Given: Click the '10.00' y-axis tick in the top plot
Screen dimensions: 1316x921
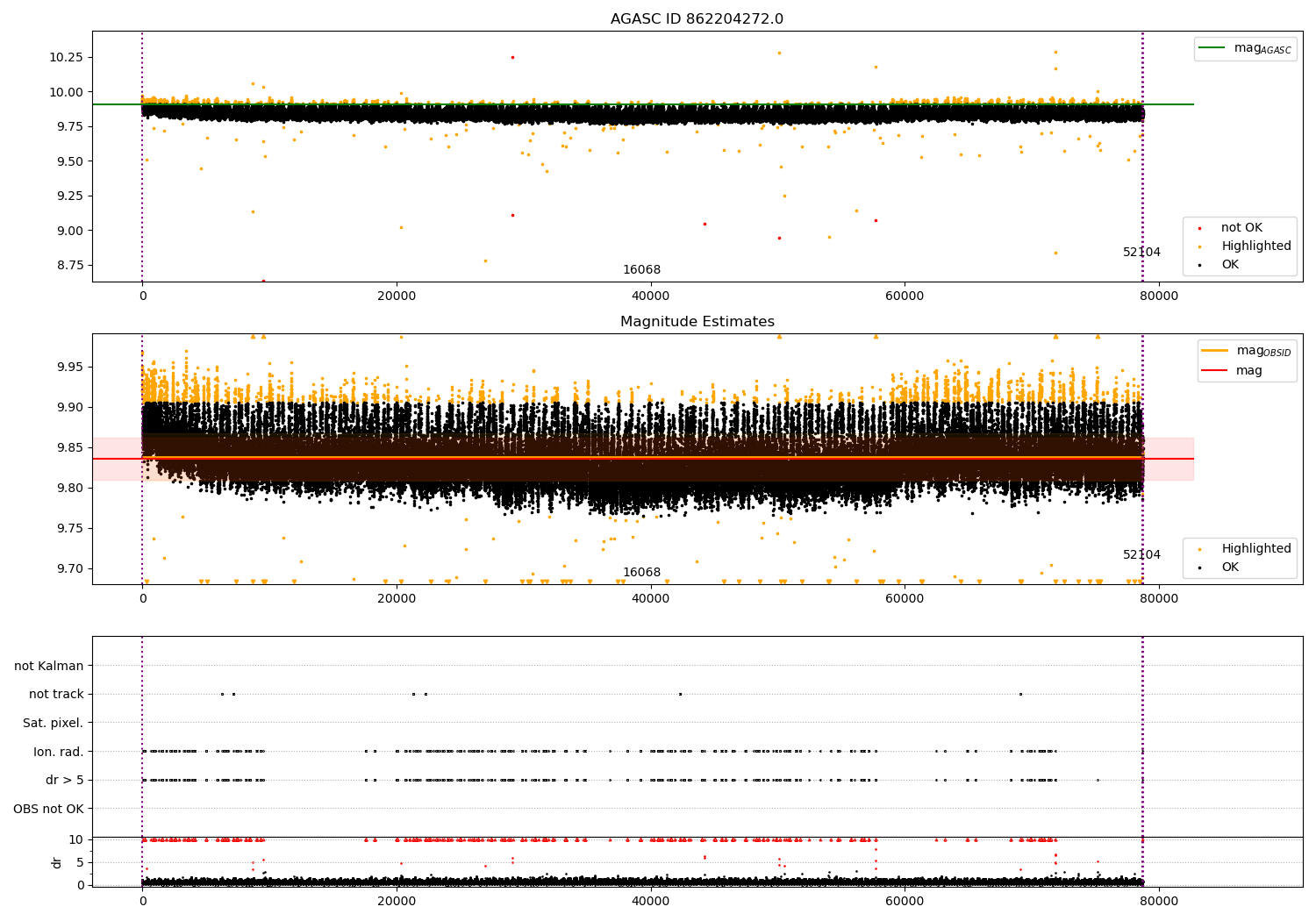Looking at the screenshot, I should 66,92.
